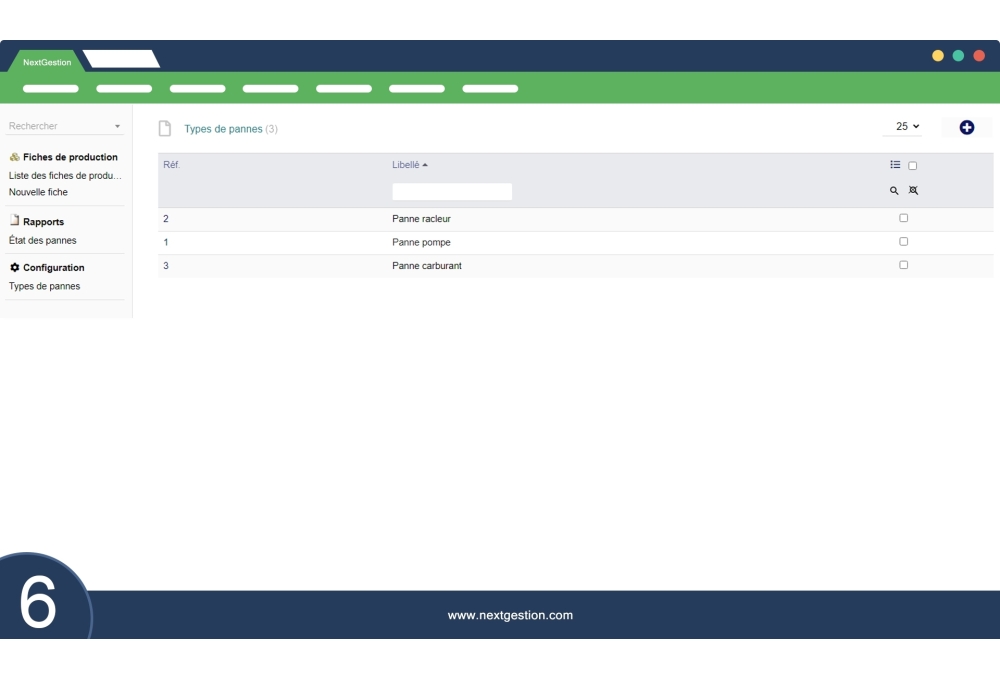Check the box for Panne racleur

point(904,218)
